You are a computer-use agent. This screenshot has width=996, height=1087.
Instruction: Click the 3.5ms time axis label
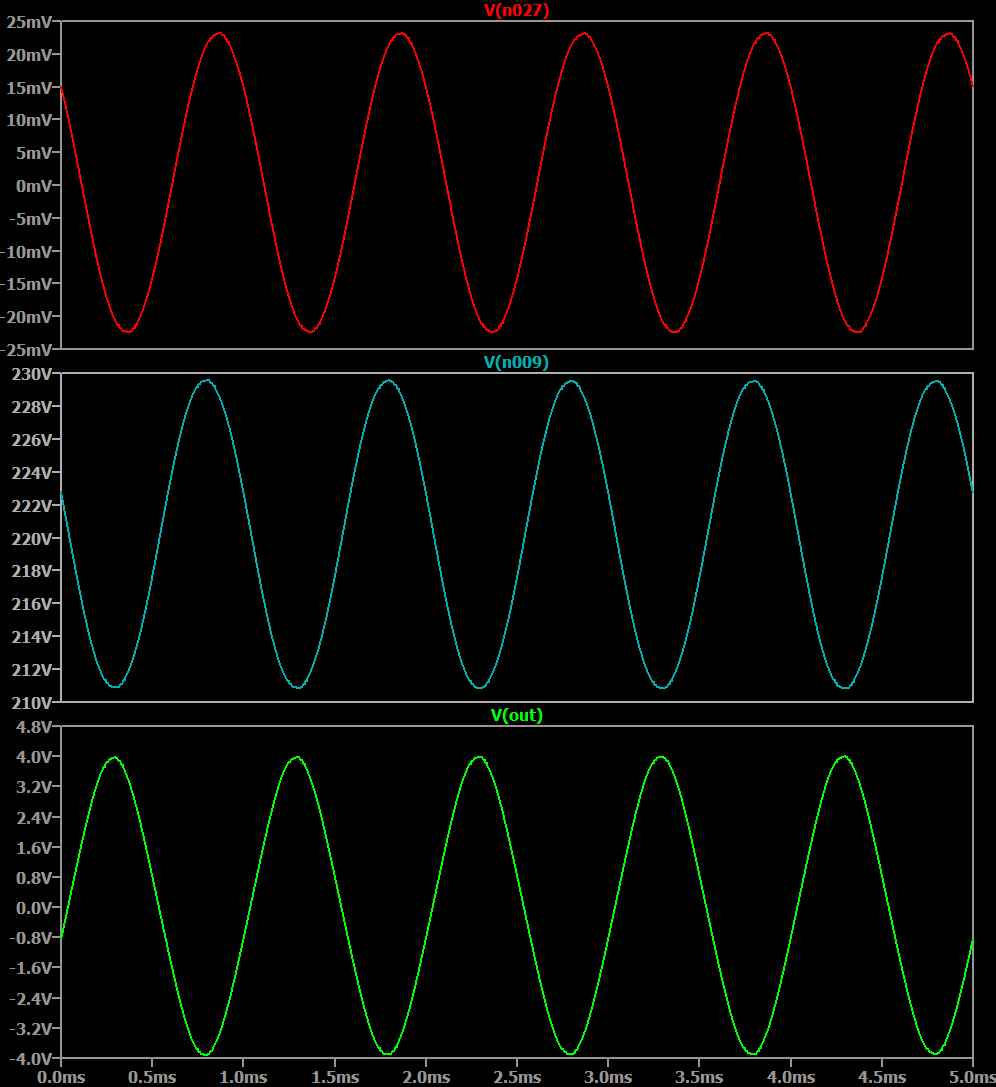[x=699, y=1078]
